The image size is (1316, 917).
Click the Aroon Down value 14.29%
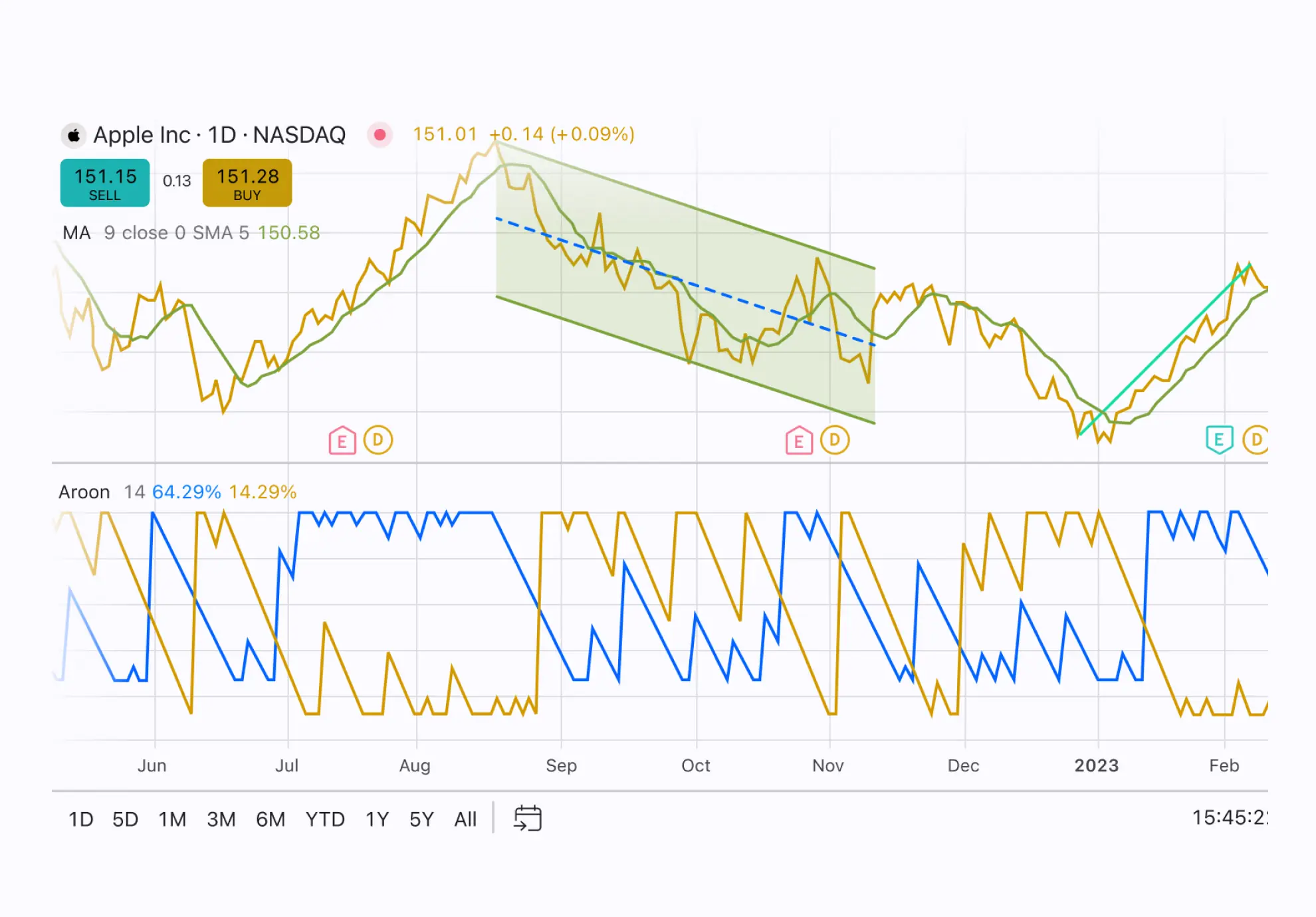[263, 492]
